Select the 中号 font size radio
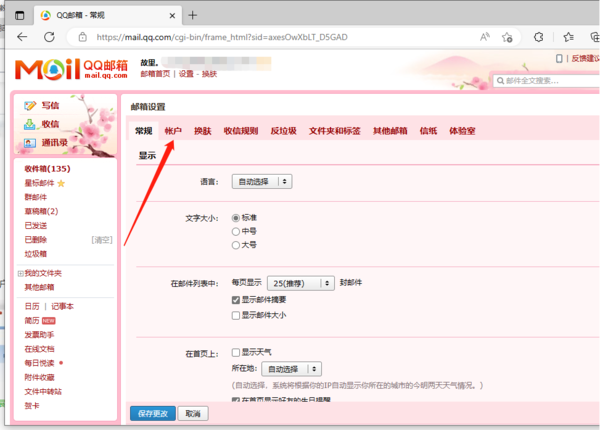Viewport: 600px width, 430px height. pyautogui.click(x=236, y=231)
